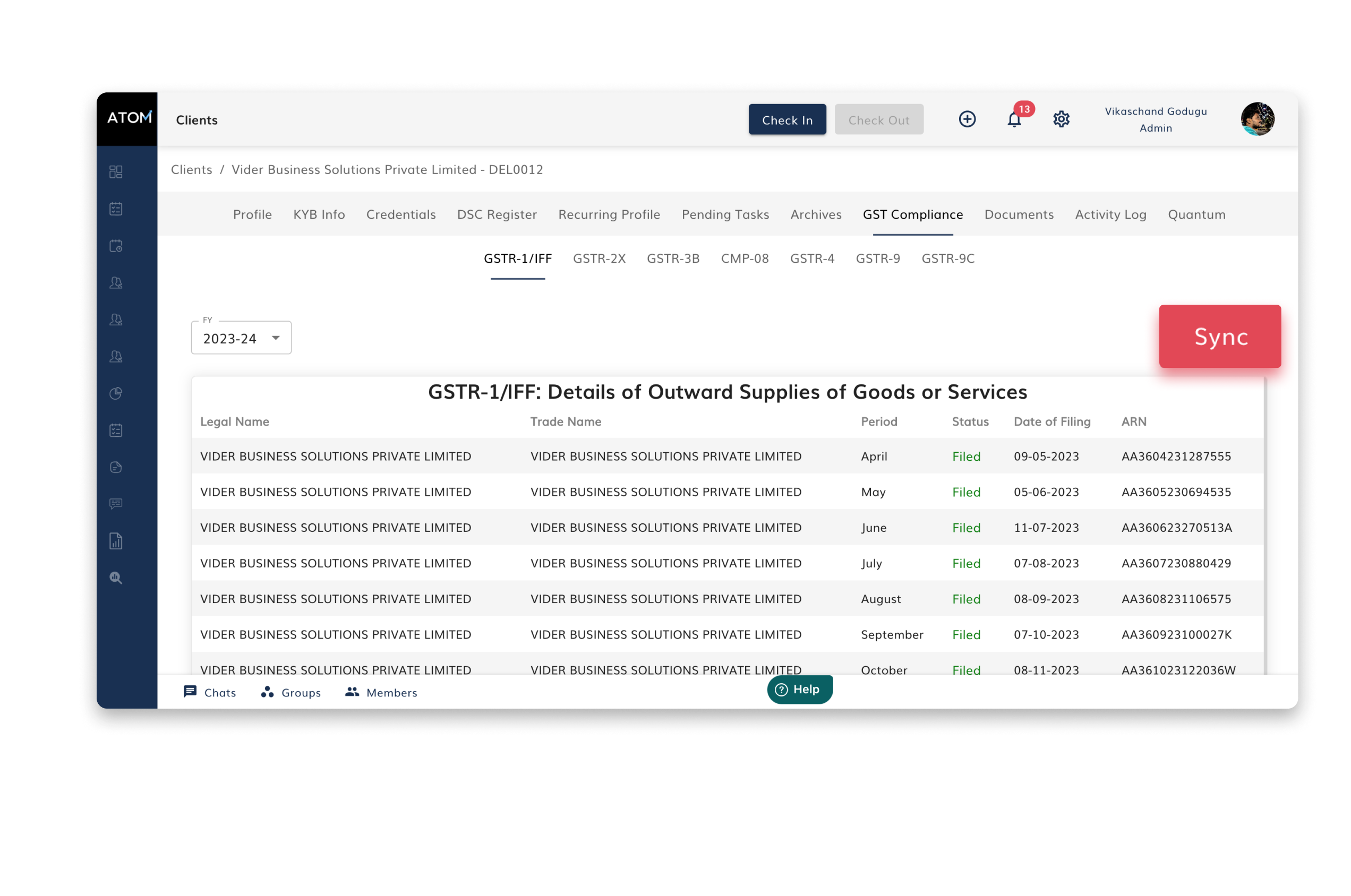Open the middle of three people icons
1351x896 pixels.
116,320
